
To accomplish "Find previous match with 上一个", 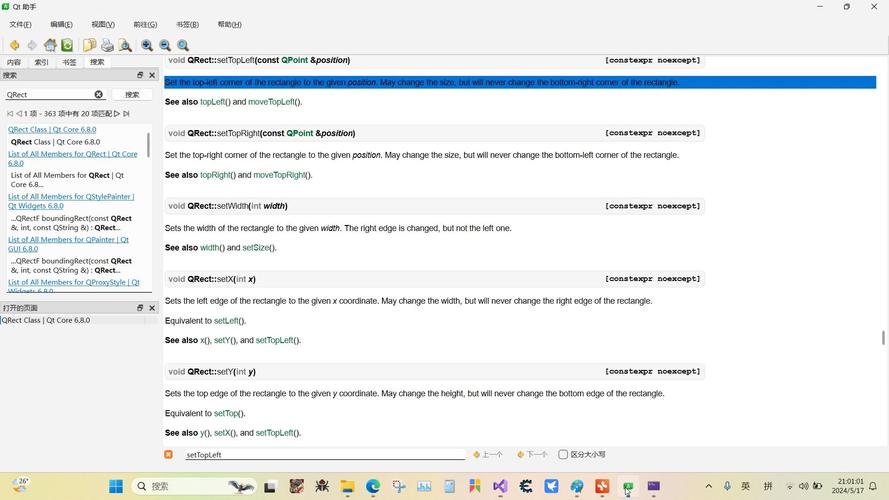I will point(488,455).
